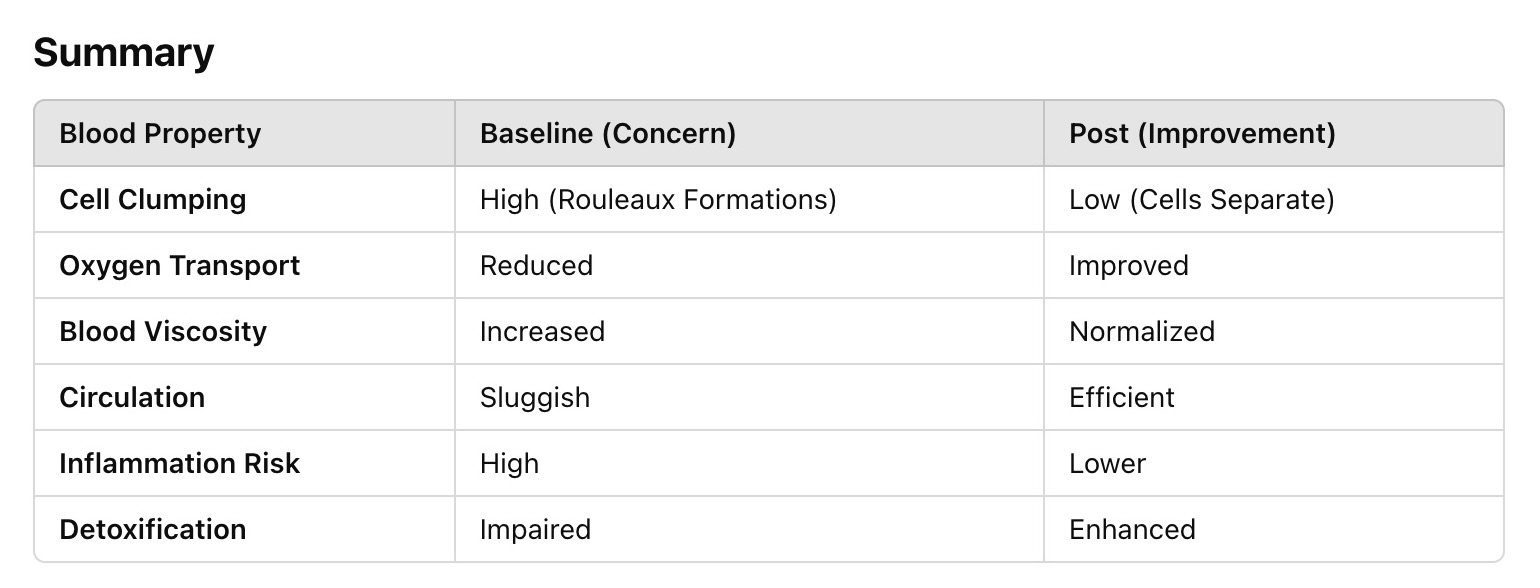Select the Improved cell for Oxygen Transport
Viewport: 1540px width, 588px height.
1129,266
